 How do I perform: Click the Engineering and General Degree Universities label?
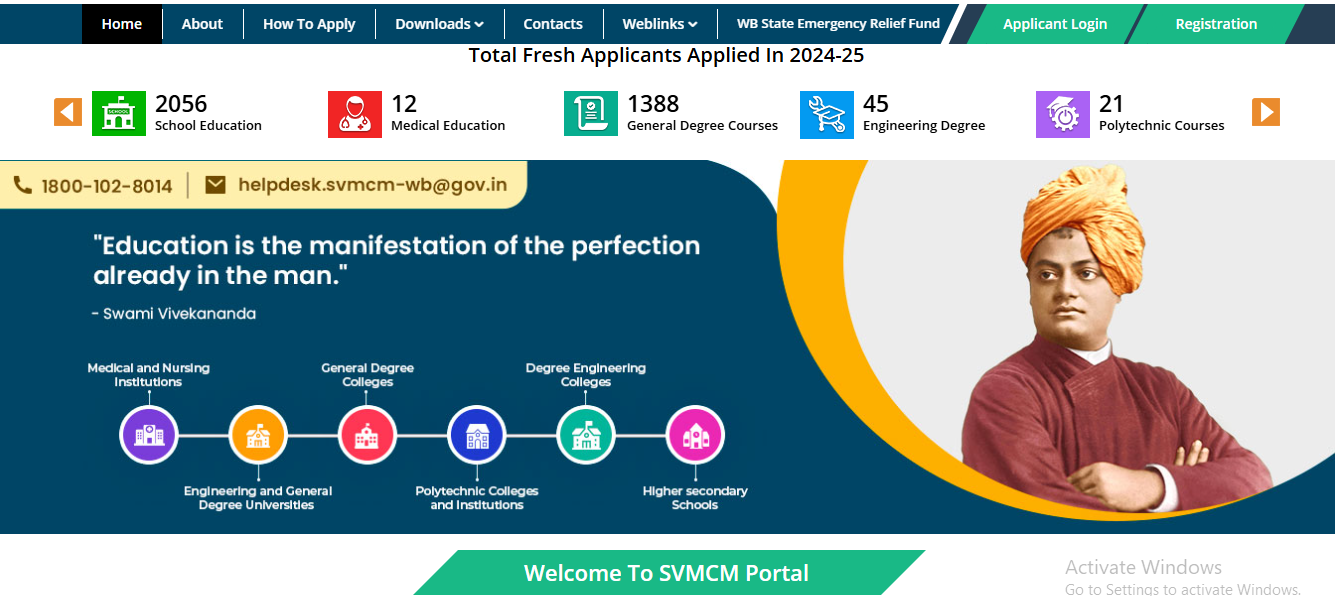[258, 498]
